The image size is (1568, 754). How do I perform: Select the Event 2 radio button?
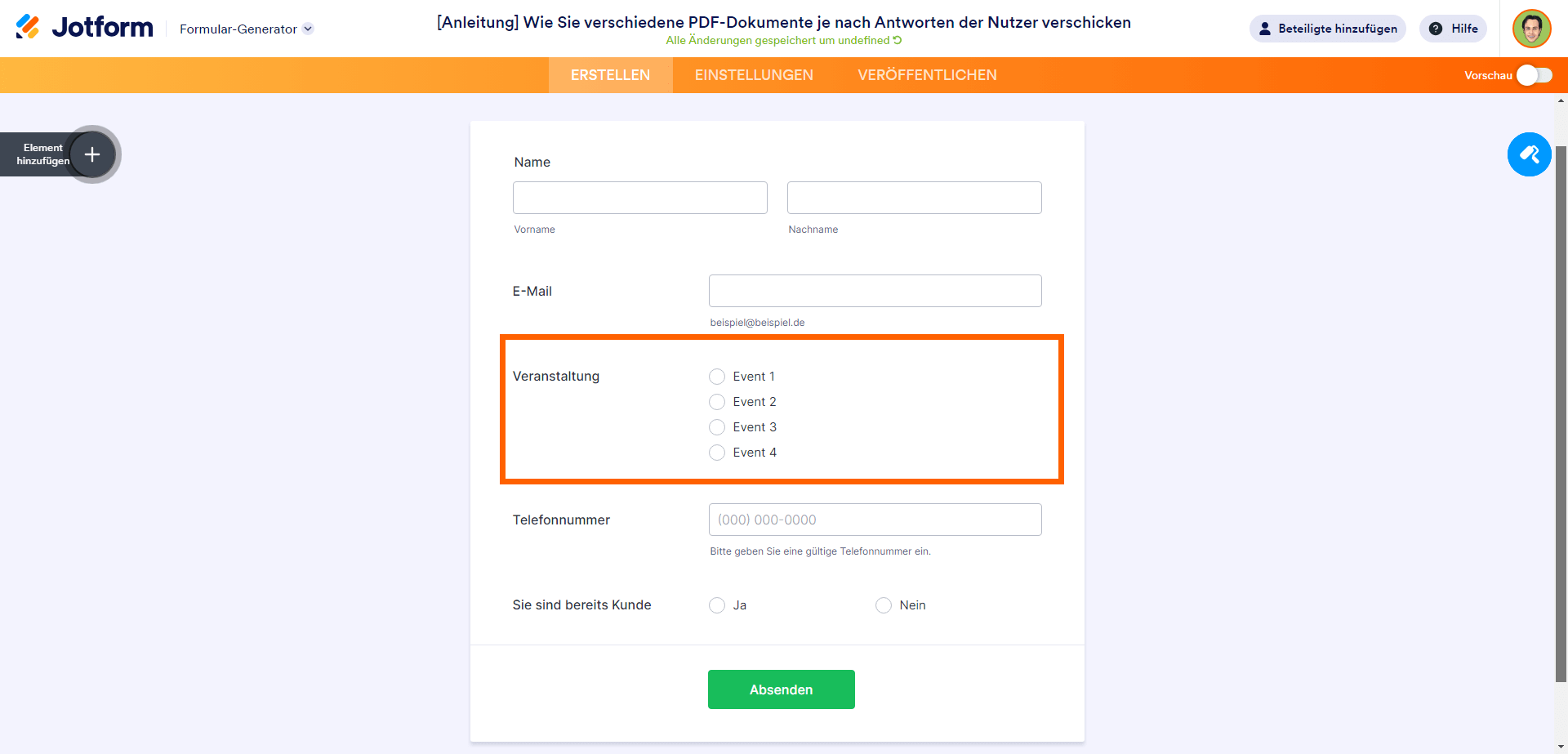717,402
